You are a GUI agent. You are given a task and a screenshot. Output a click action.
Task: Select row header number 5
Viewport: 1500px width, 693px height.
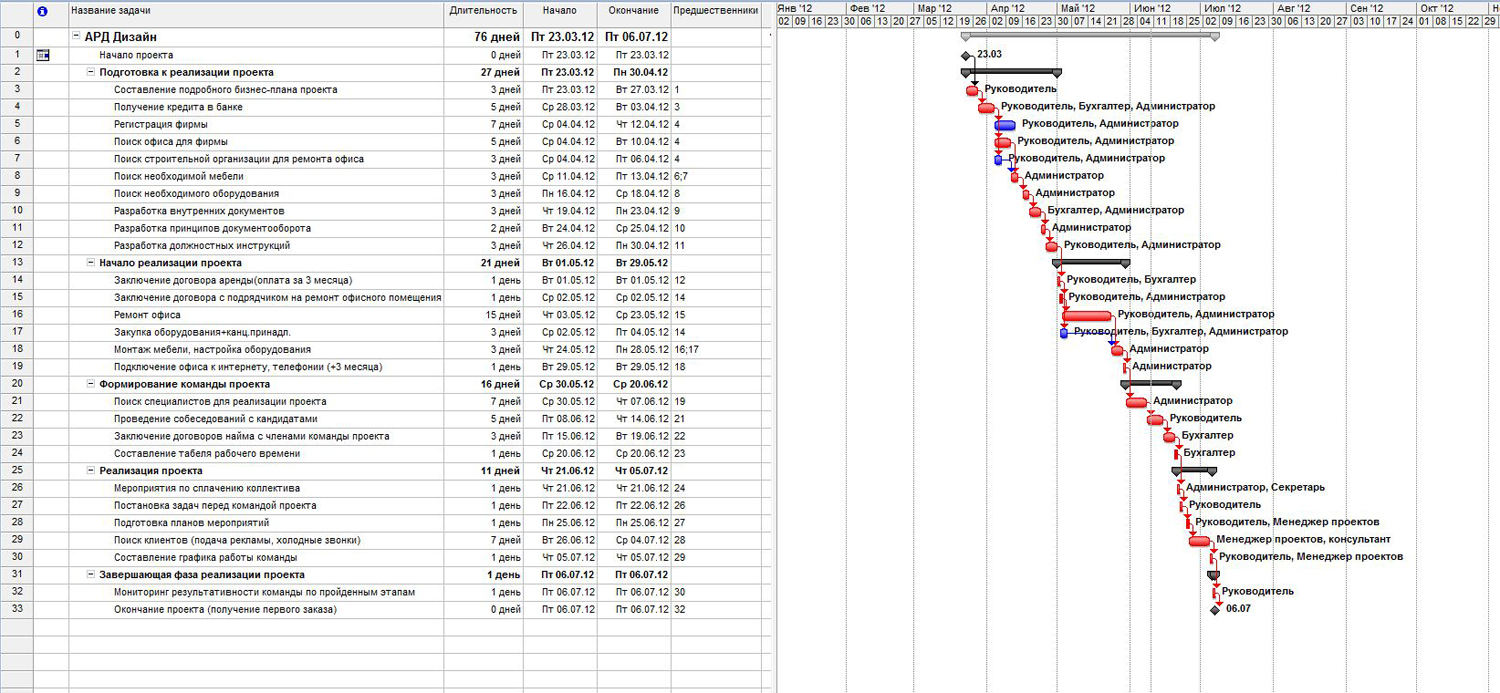(x=17, y=124)
